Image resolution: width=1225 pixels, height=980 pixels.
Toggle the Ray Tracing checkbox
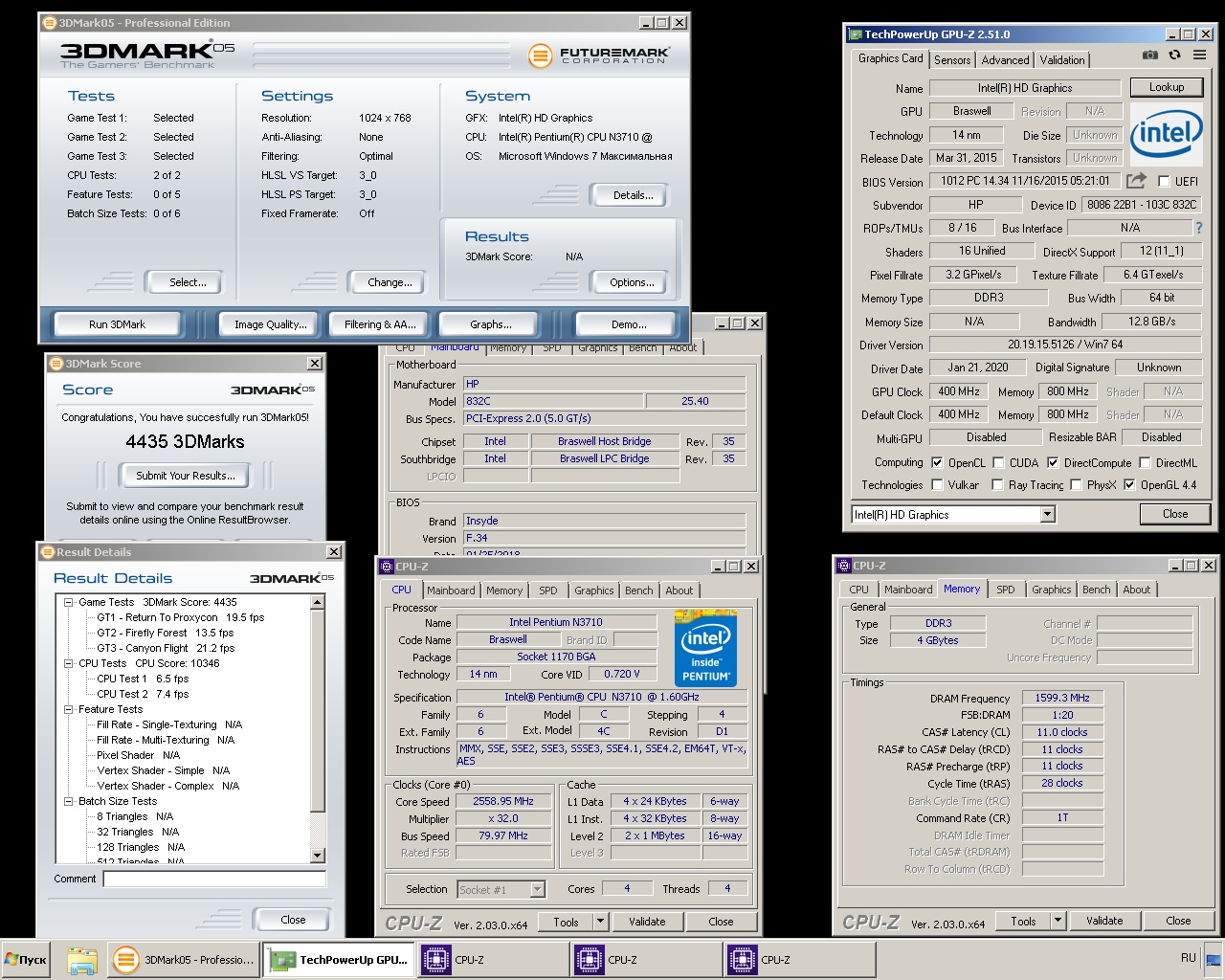tap(997, 485)
